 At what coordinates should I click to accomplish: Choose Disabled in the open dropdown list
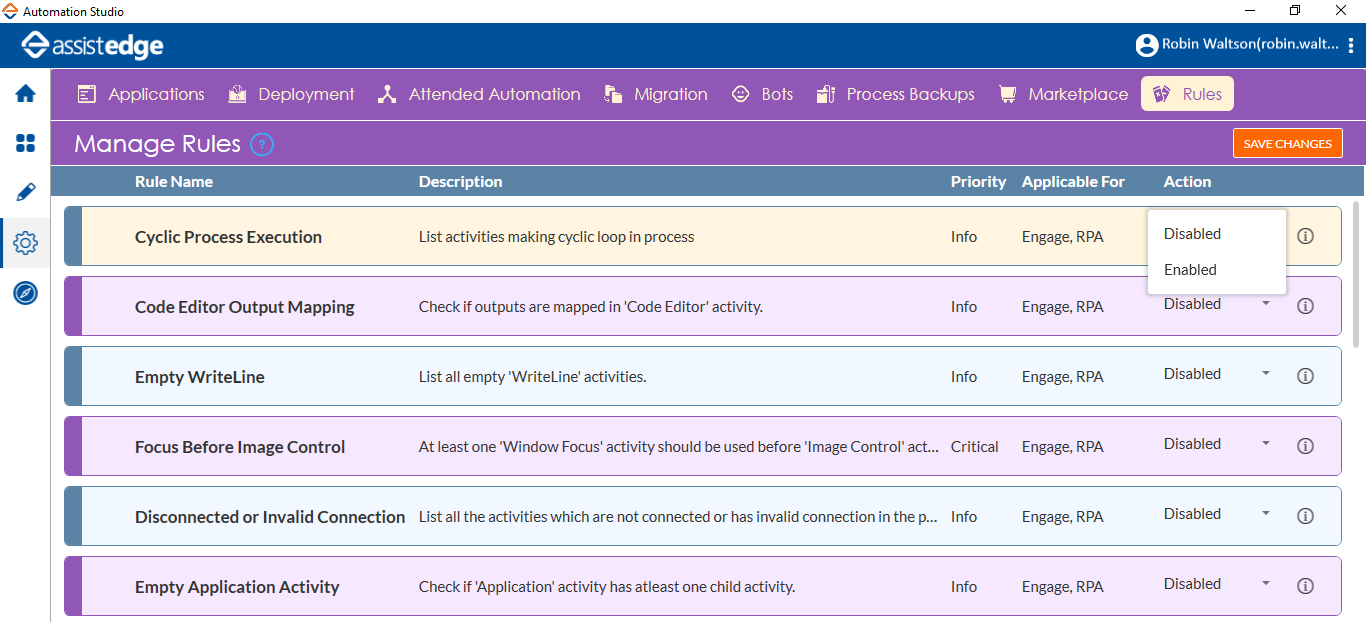(1192, 234)
